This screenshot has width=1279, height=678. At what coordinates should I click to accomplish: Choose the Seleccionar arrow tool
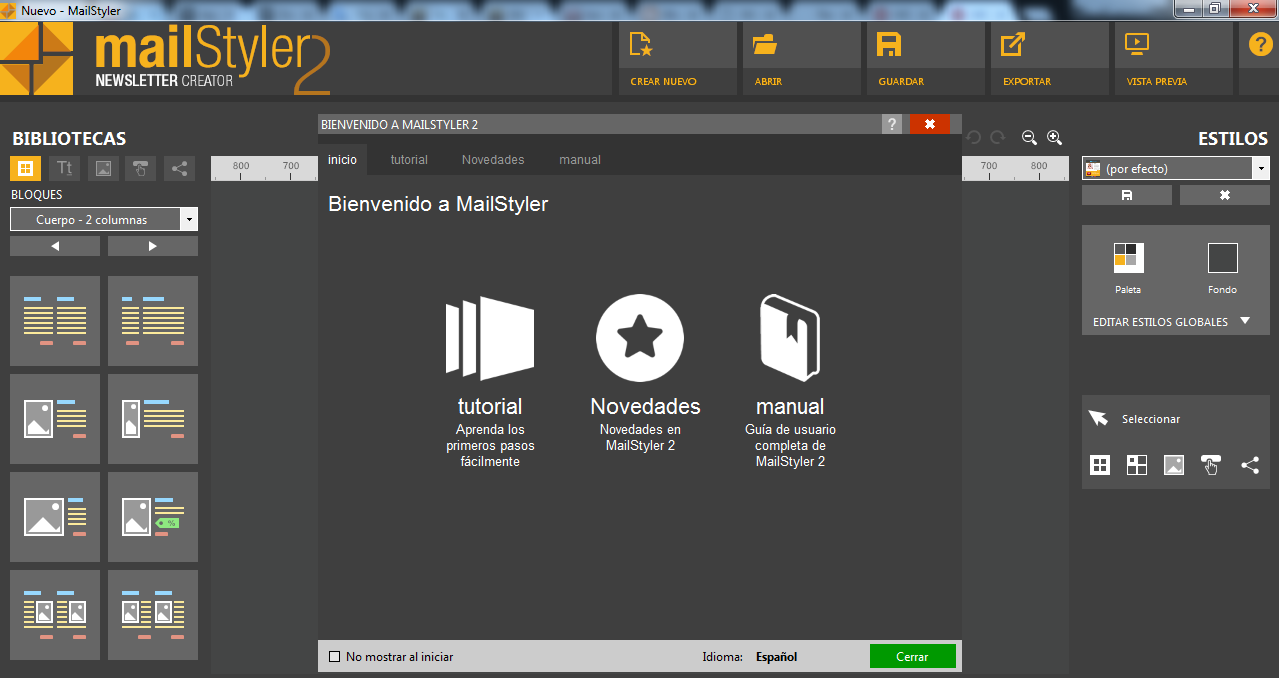pyautogui.click(x=1098, y=418)
